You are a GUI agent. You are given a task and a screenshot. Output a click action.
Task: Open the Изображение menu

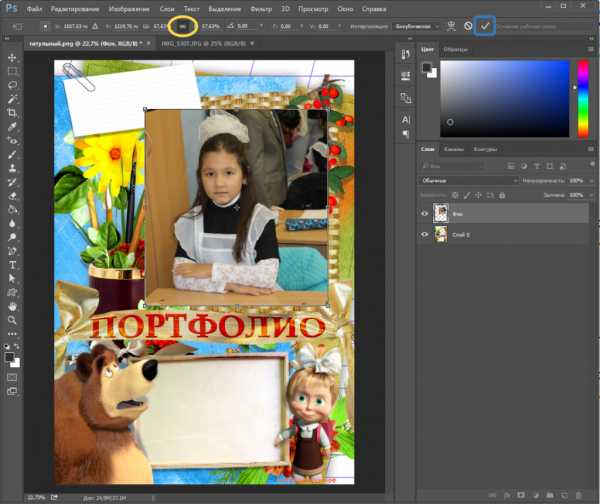click(129, 9)
